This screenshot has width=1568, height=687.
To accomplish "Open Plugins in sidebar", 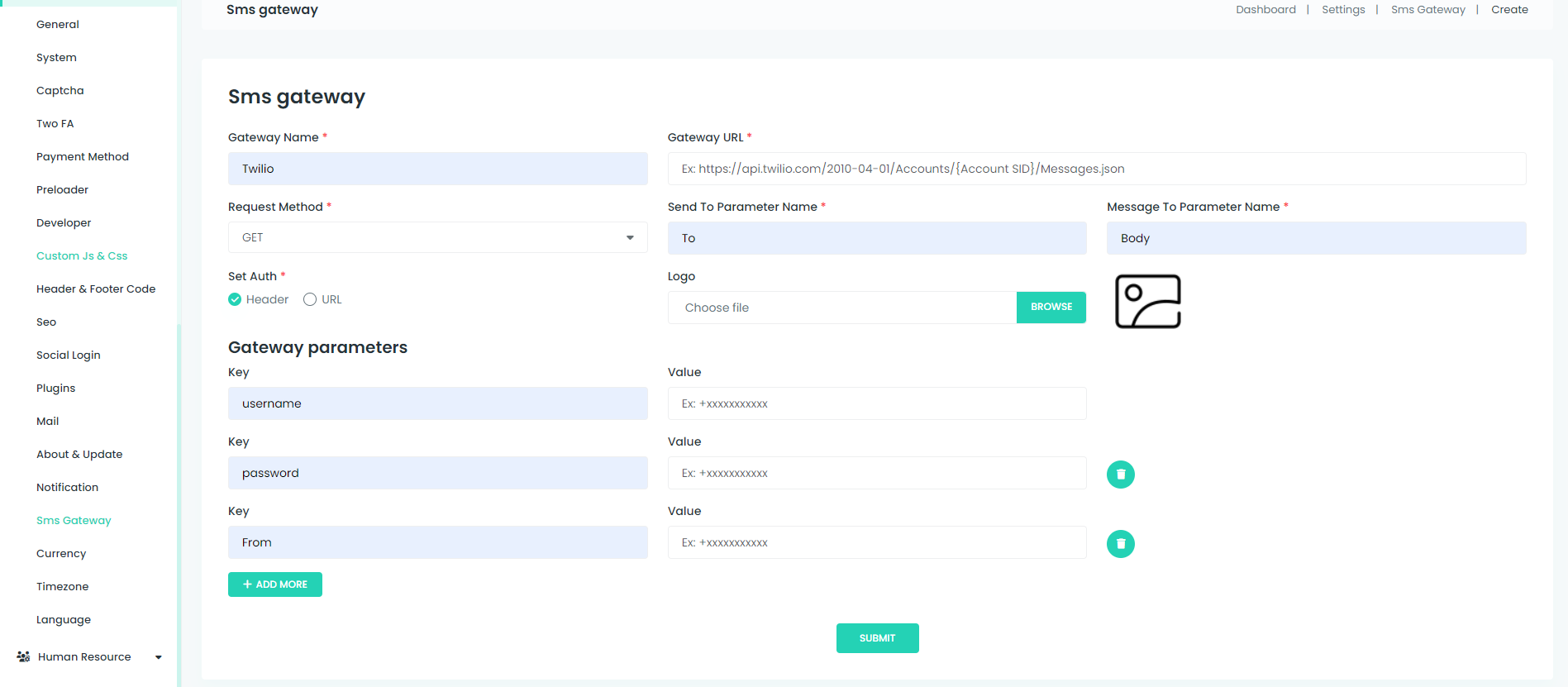I will pos(55,388).
